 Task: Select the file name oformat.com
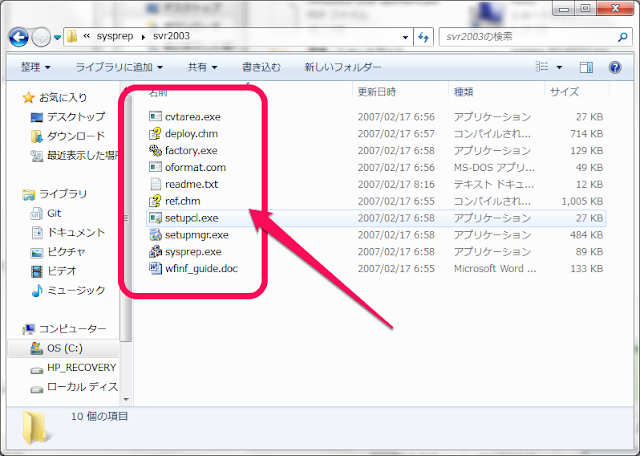[195, 167]
